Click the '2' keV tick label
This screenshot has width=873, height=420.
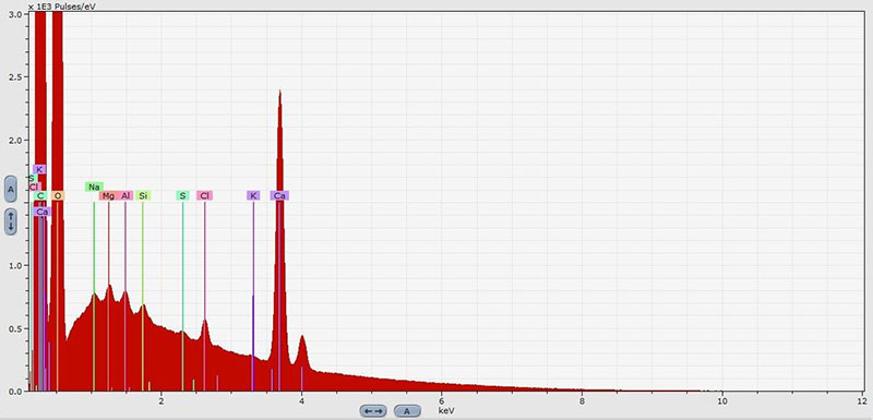[161, 401]
